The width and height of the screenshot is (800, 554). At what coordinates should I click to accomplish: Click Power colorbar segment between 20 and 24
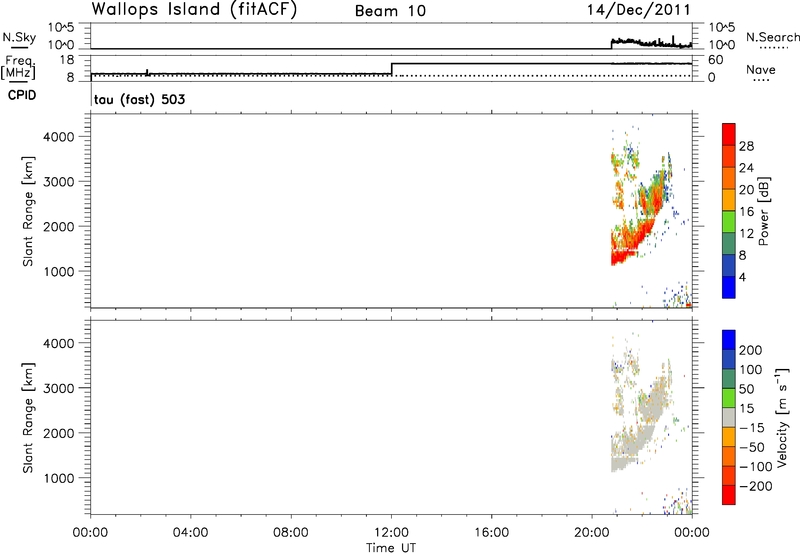coord(729,178)
